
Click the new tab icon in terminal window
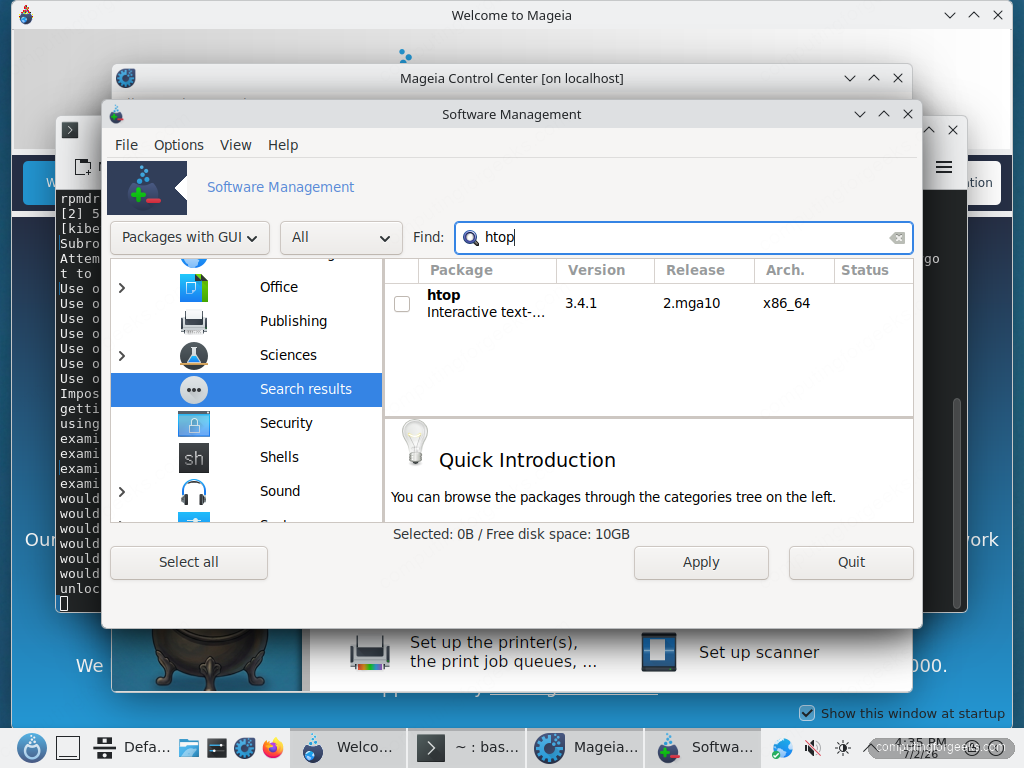[83, 167]
